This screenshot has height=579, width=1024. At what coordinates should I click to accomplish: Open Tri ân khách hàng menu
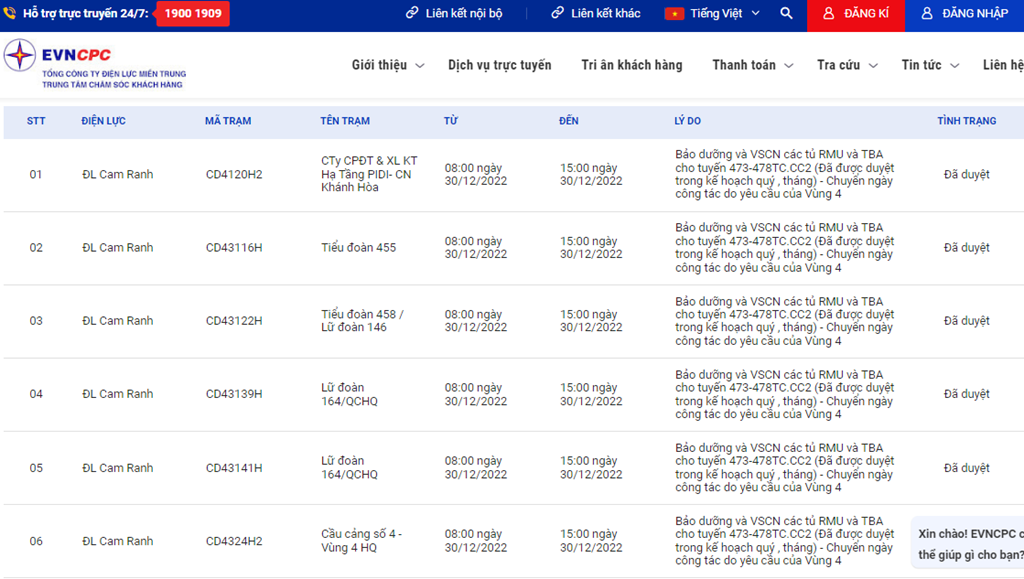pos(631,65)
